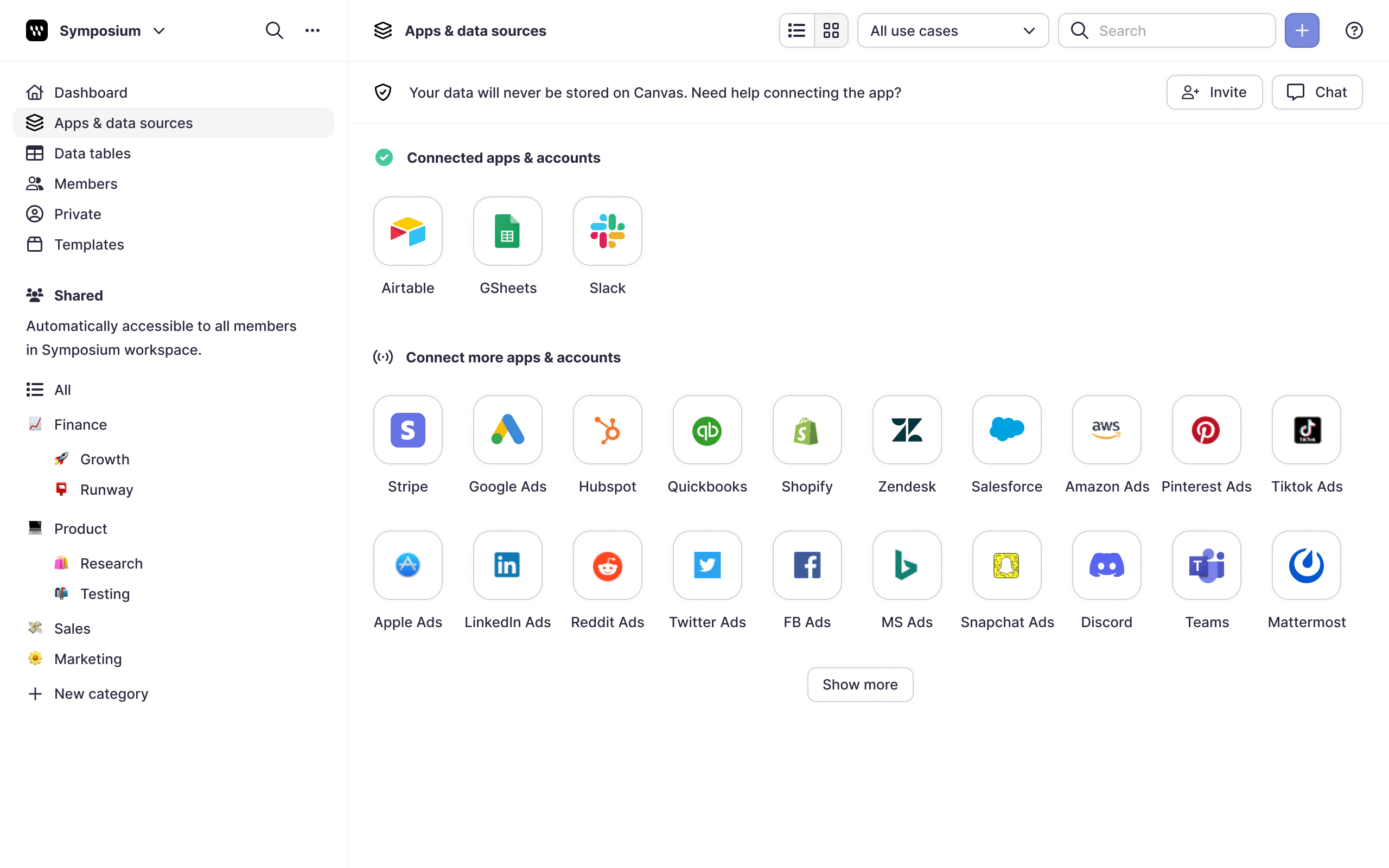Connect the Teams app
This screenshot has height=868, width=1389.
click(1207, 565)
